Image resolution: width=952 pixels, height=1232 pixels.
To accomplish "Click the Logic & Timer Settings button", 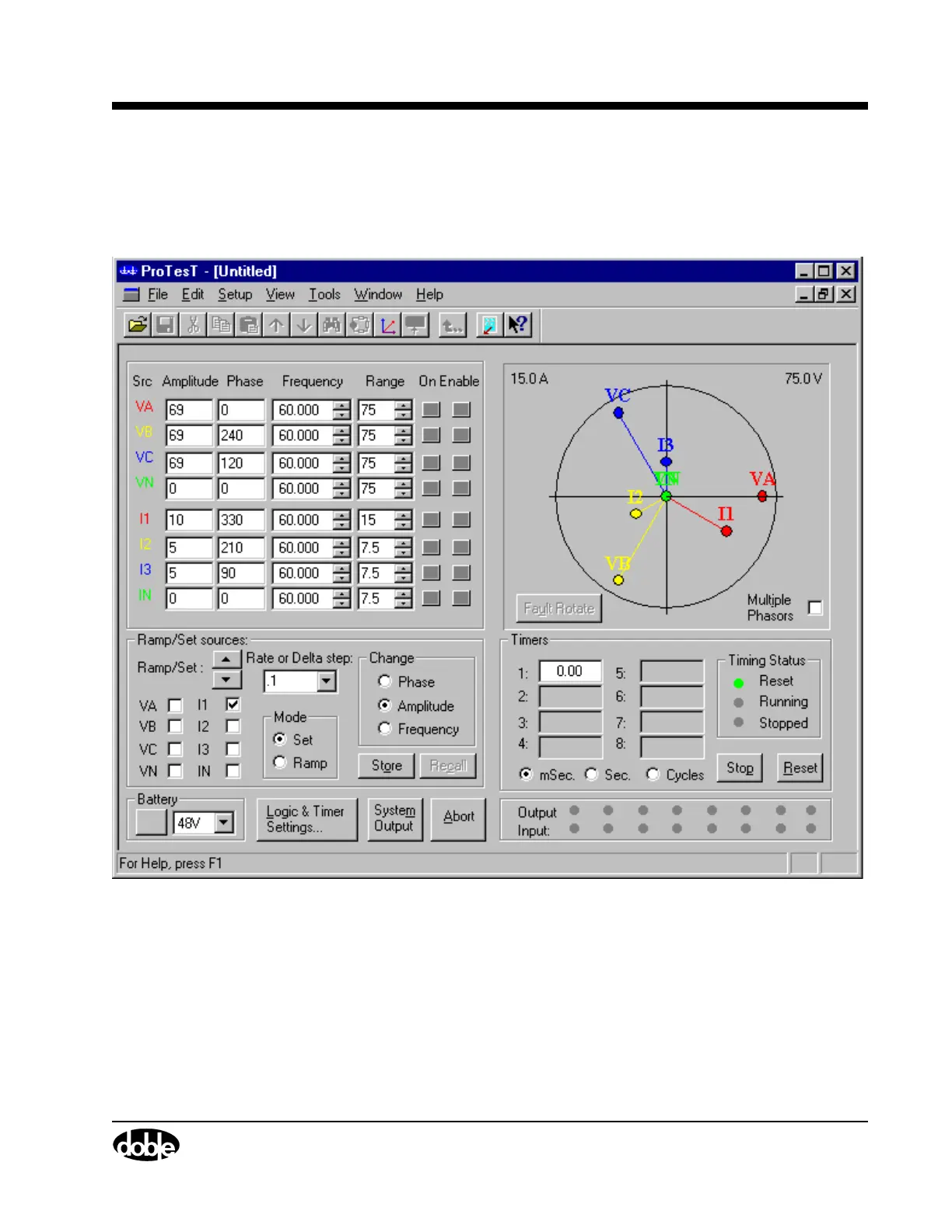I will coord(306,820).
